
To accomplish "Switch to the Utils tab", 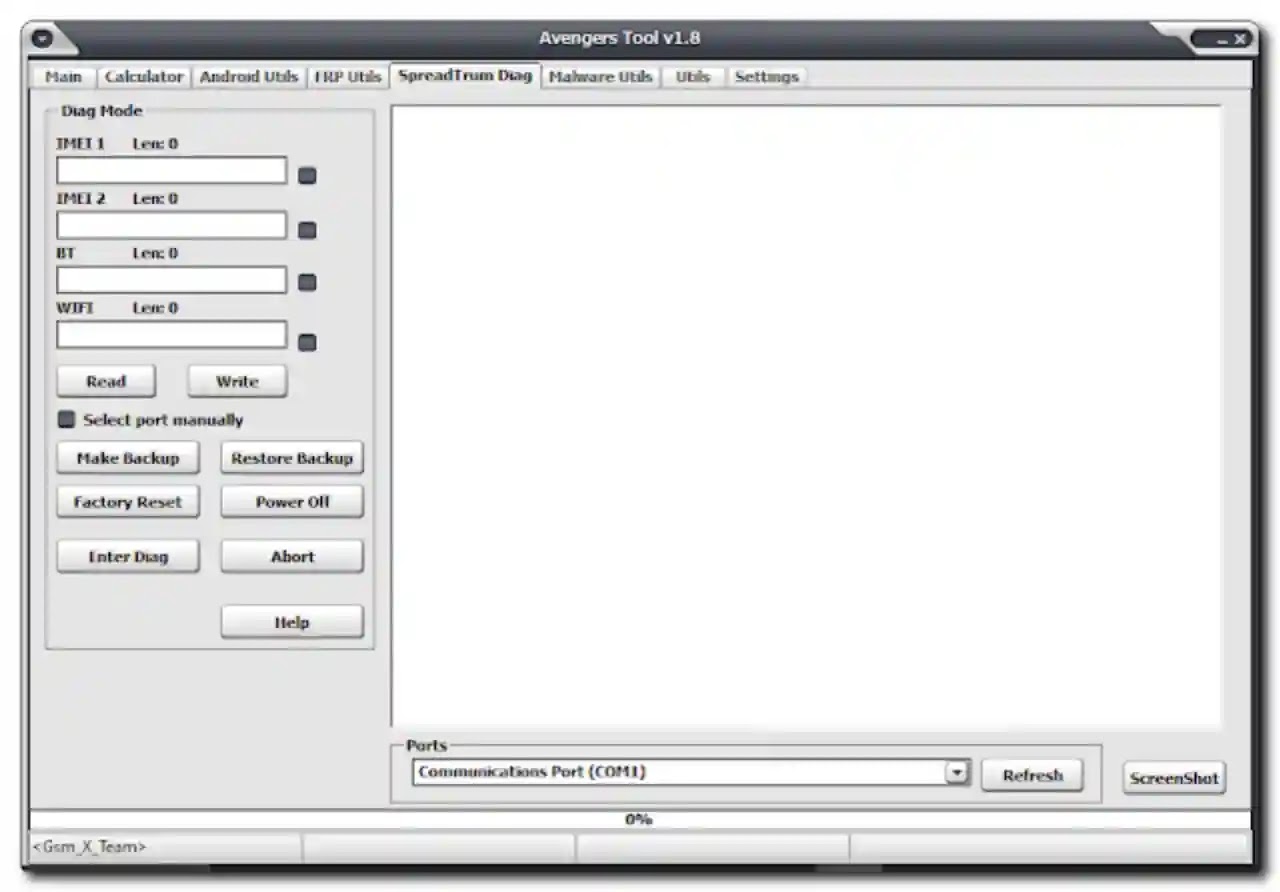I will [x=693, y=77].
